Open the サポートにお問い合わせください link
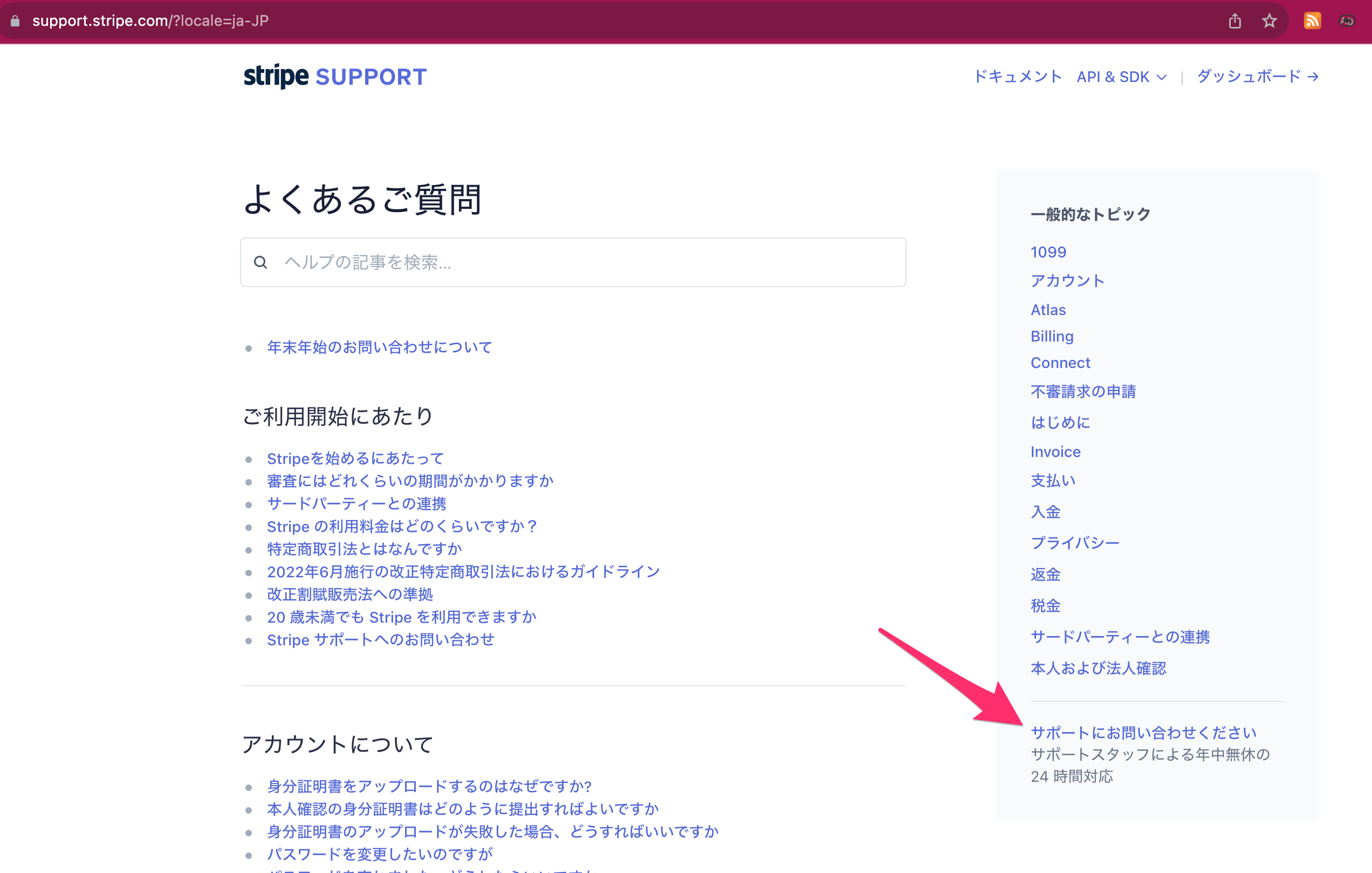The height and width of the screenshot is (873, 1372). tap(1143, 733)
